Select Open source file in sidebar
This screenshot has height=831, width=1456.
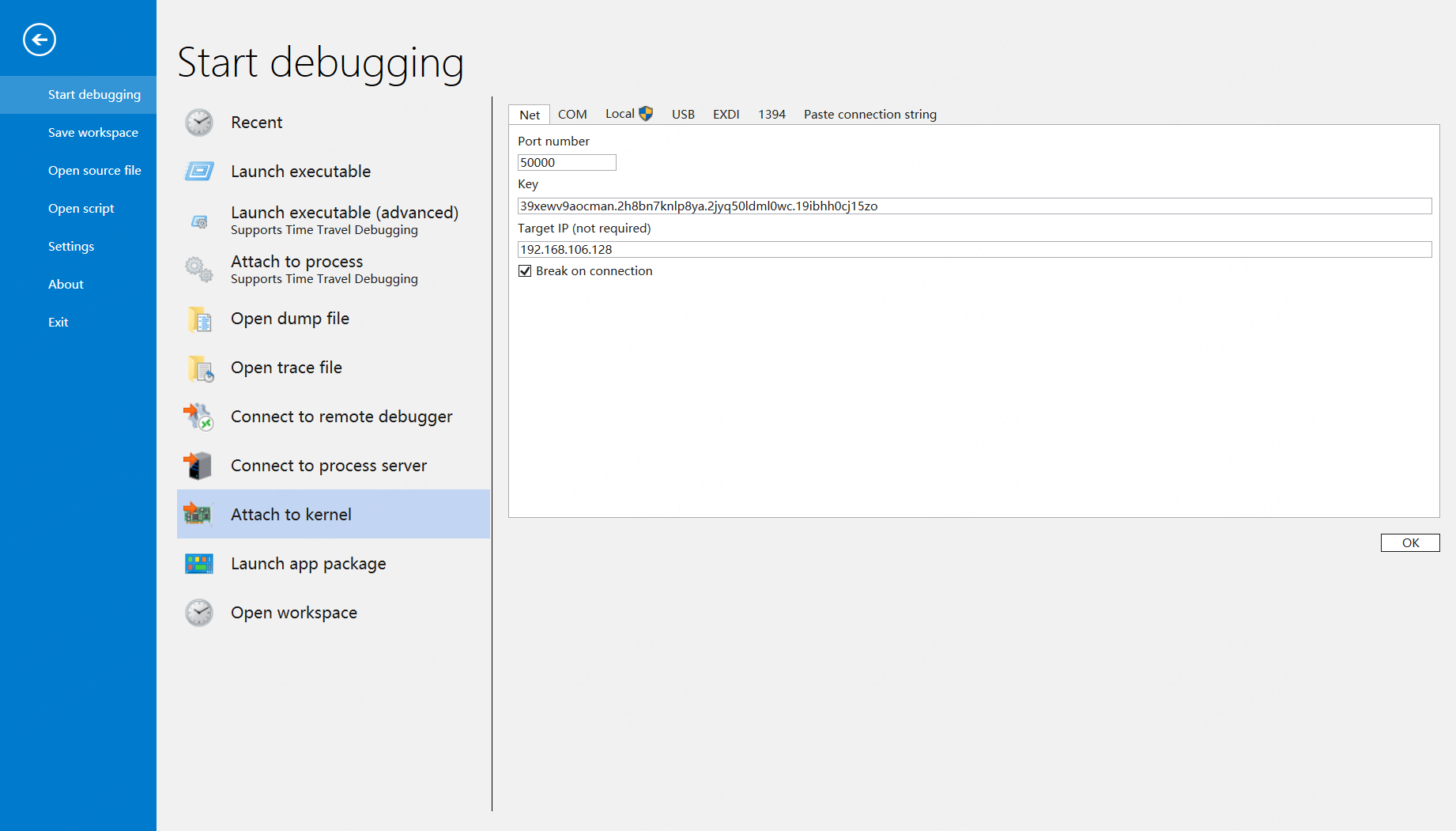click(78, 171)
